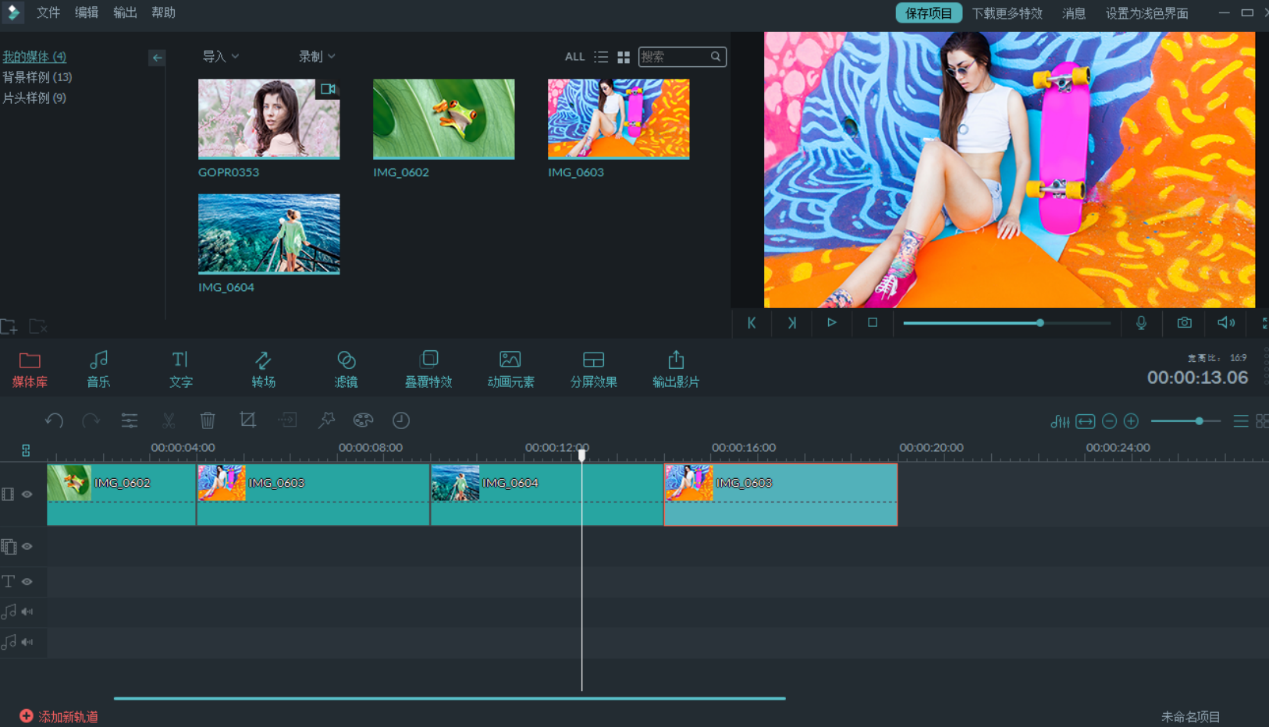This screenshot has height=727, width=1269.
Task: Open the 录制 record dropdown
Action: 317,57
